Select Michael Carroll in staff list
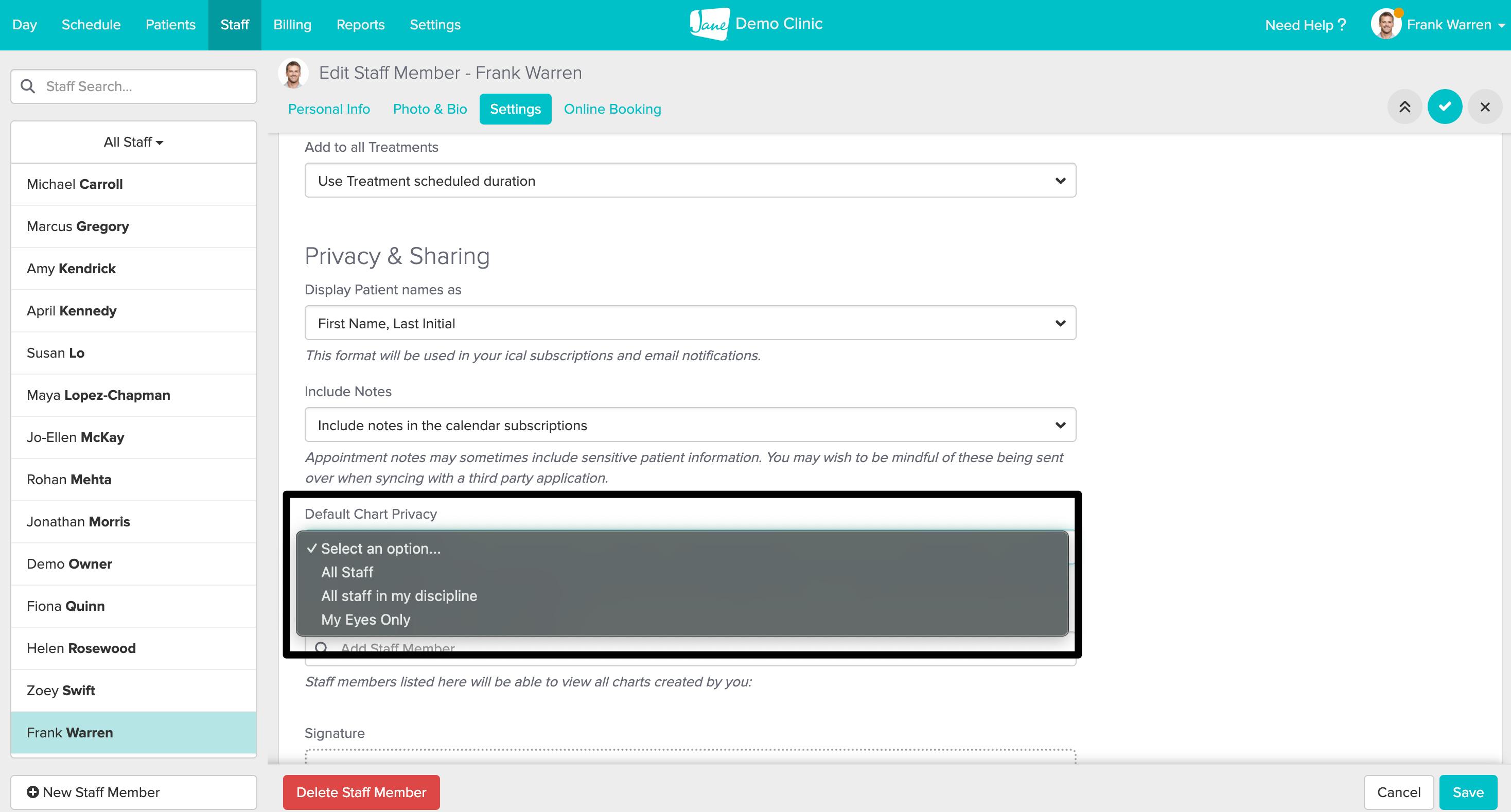This screenshot has height=812, width=1511. (134, 184)
